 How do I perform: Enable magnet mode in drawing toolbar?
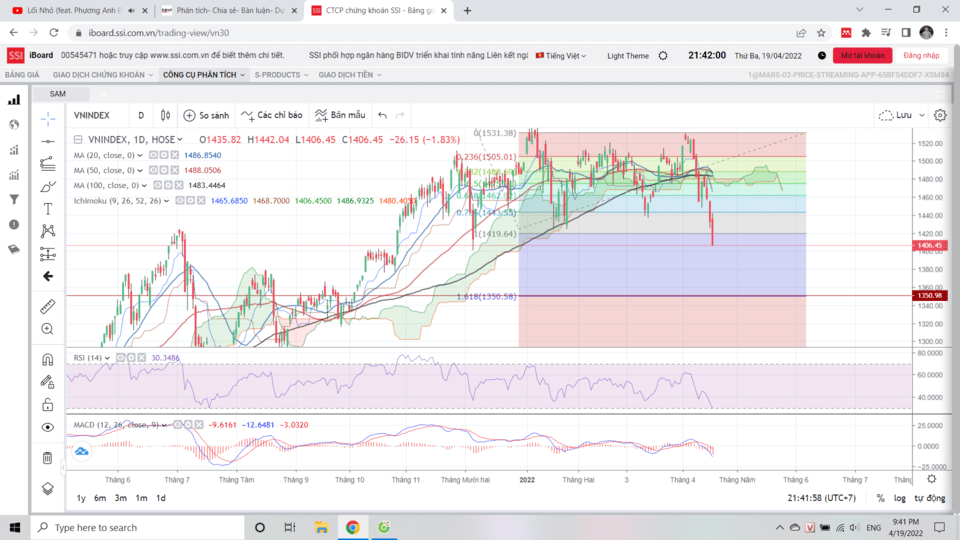[47, 359]
